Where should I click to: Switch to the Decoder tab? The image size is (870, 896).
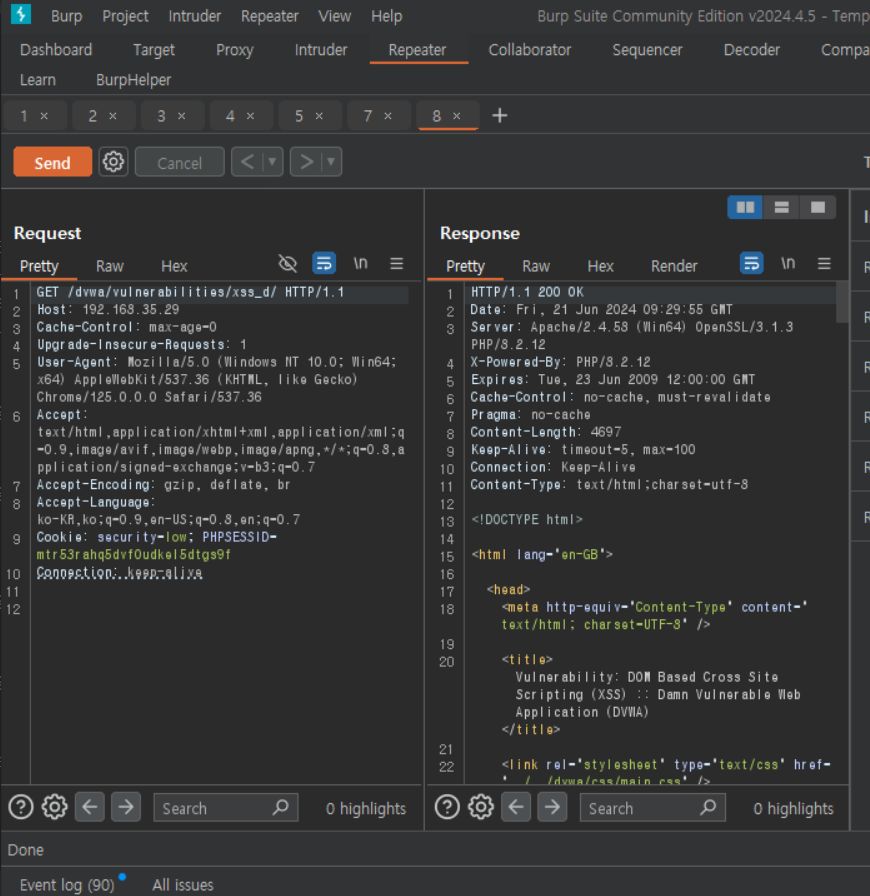751,50
